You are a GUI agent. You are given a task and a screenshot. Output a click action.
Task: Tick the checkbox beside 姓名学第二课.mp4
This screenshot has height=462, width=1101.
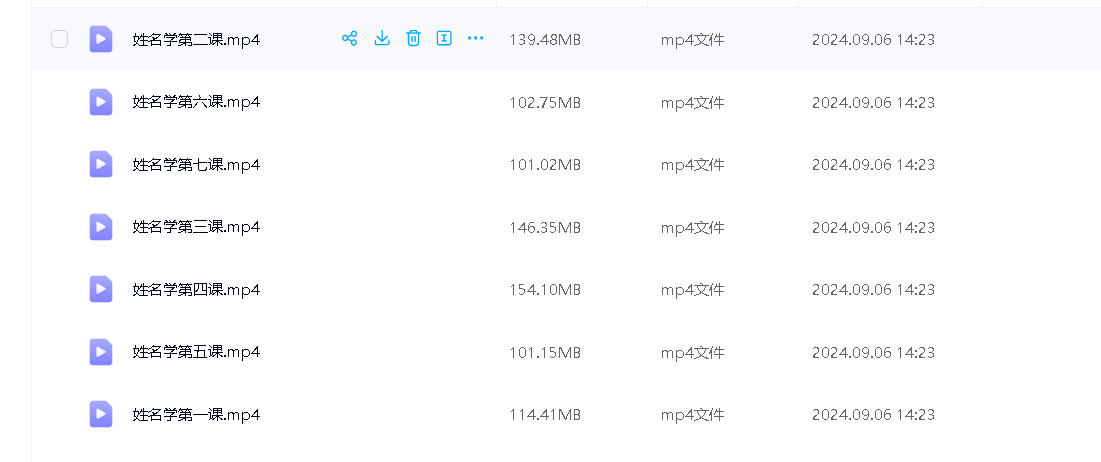(60, 39)
